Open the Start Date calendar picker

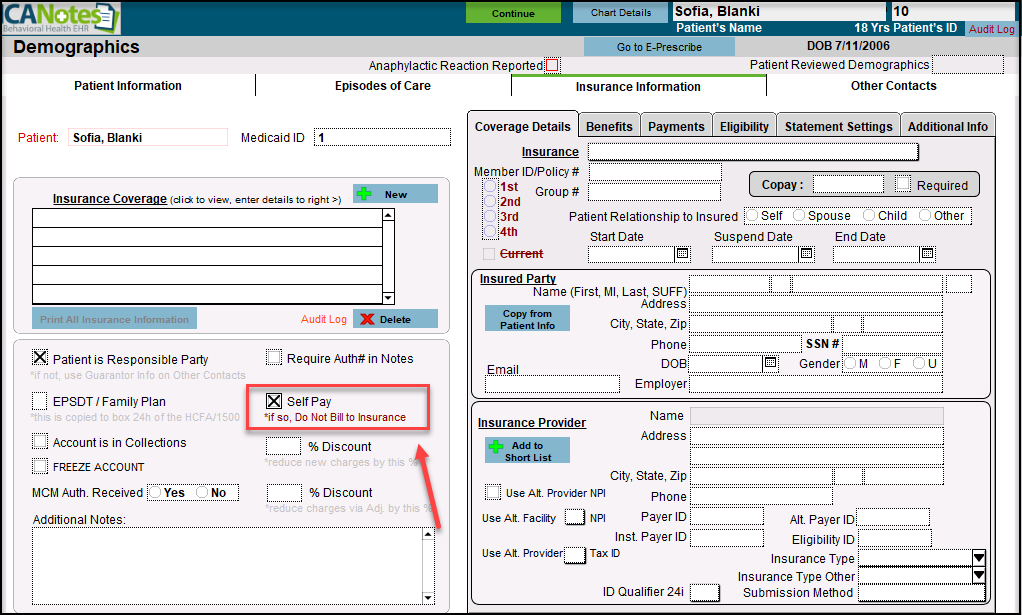(683, 254)
